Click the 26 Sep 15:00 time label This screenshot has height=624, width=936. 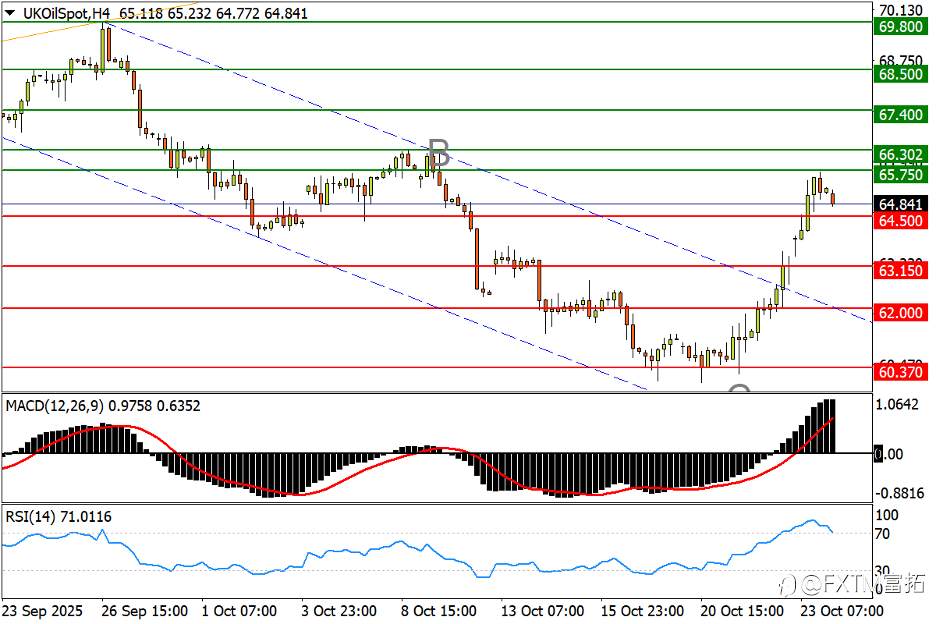pyautogui.click(x=144, y=611)
